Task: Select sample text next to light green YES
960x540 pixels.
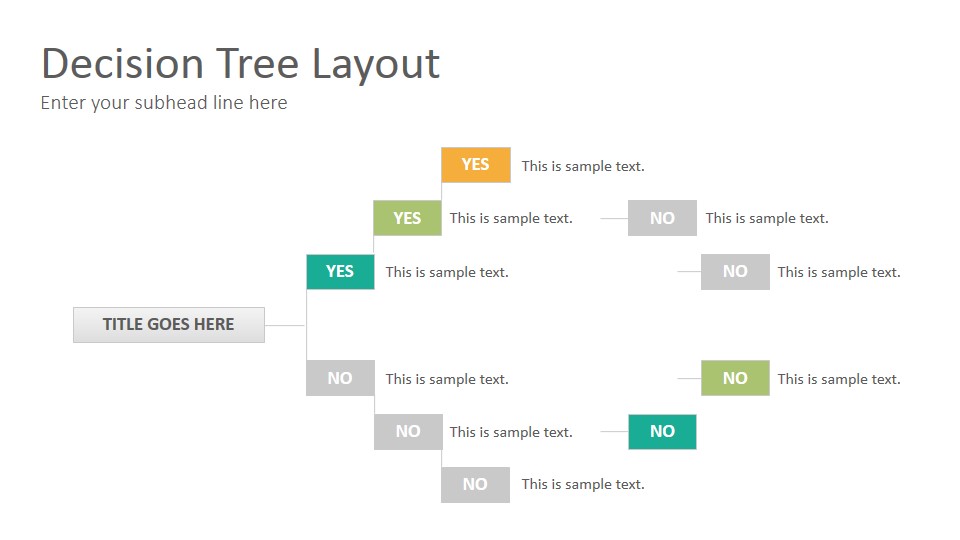Action: 511,219
